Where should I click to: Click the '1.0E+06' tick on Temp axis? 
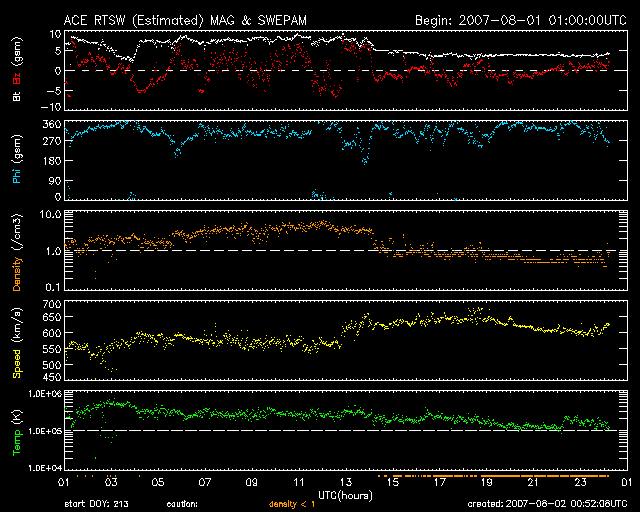(45, 394)
